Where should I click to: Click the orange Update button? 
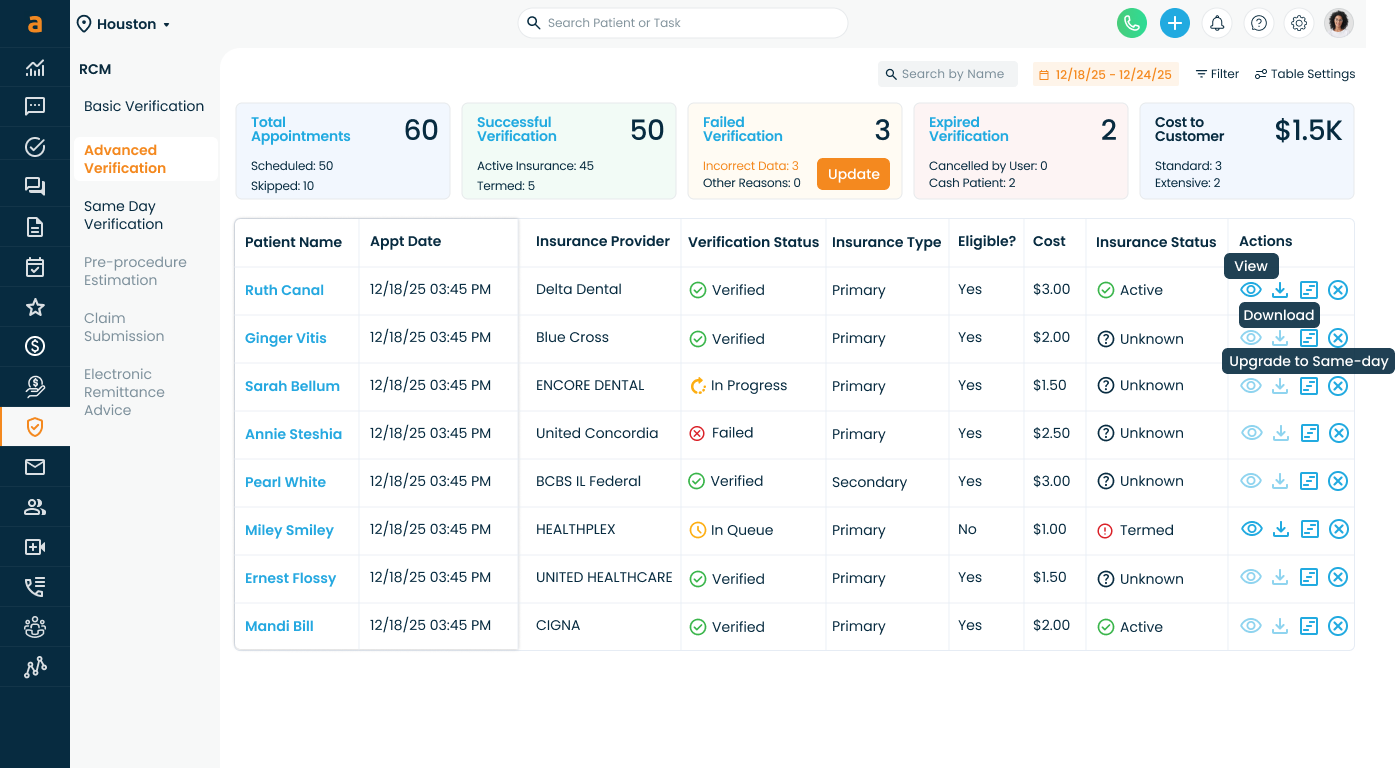(x=853, y=174)
